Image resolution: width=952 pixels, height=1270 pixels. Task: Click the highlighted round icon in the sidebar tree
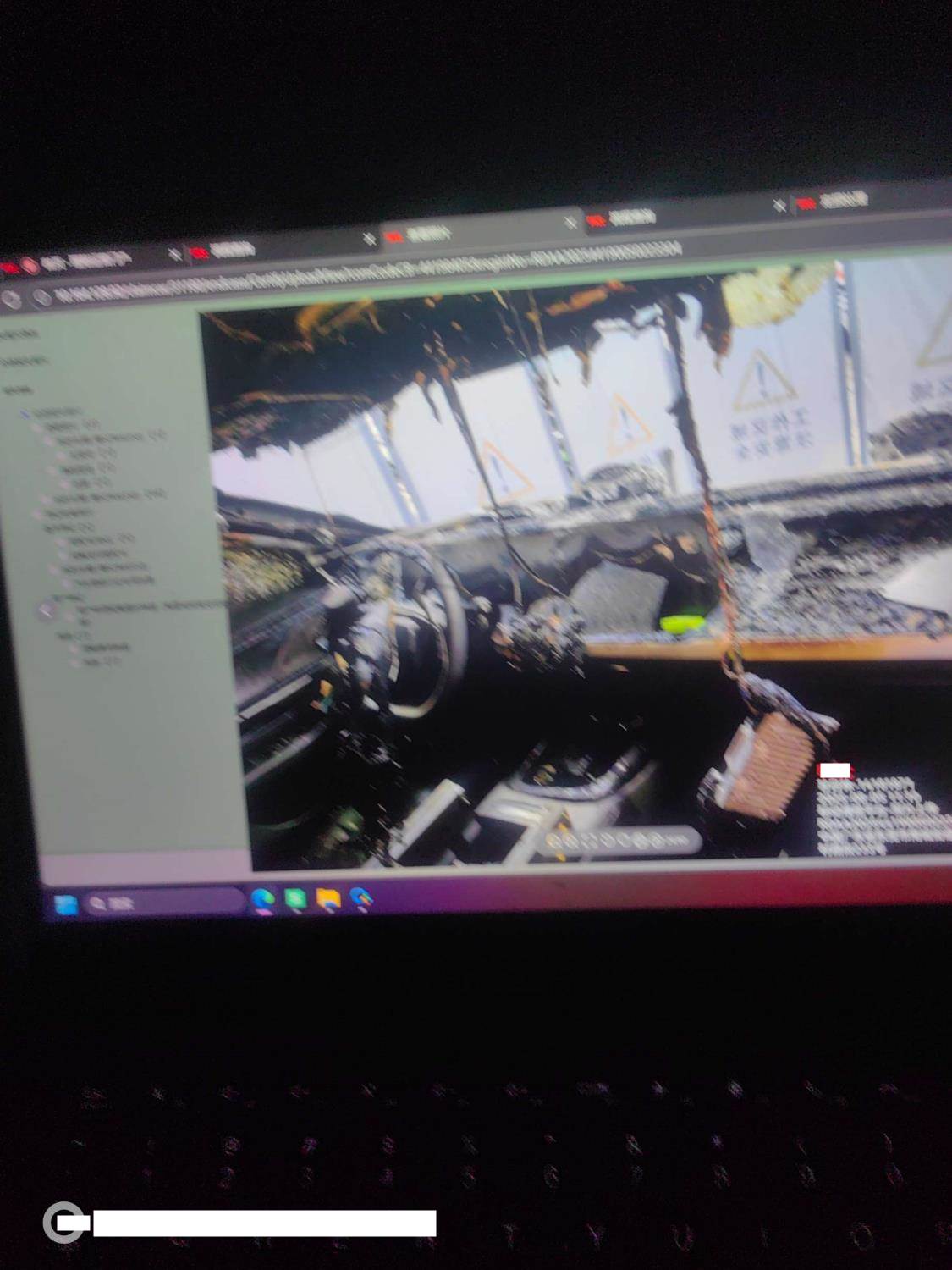(46, 610)
